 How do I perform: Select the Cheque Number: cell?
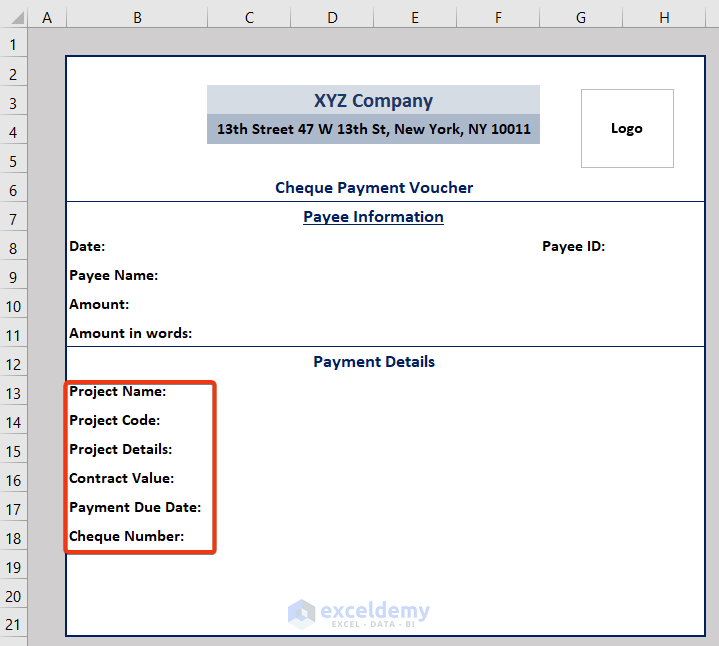click(137, 536)
